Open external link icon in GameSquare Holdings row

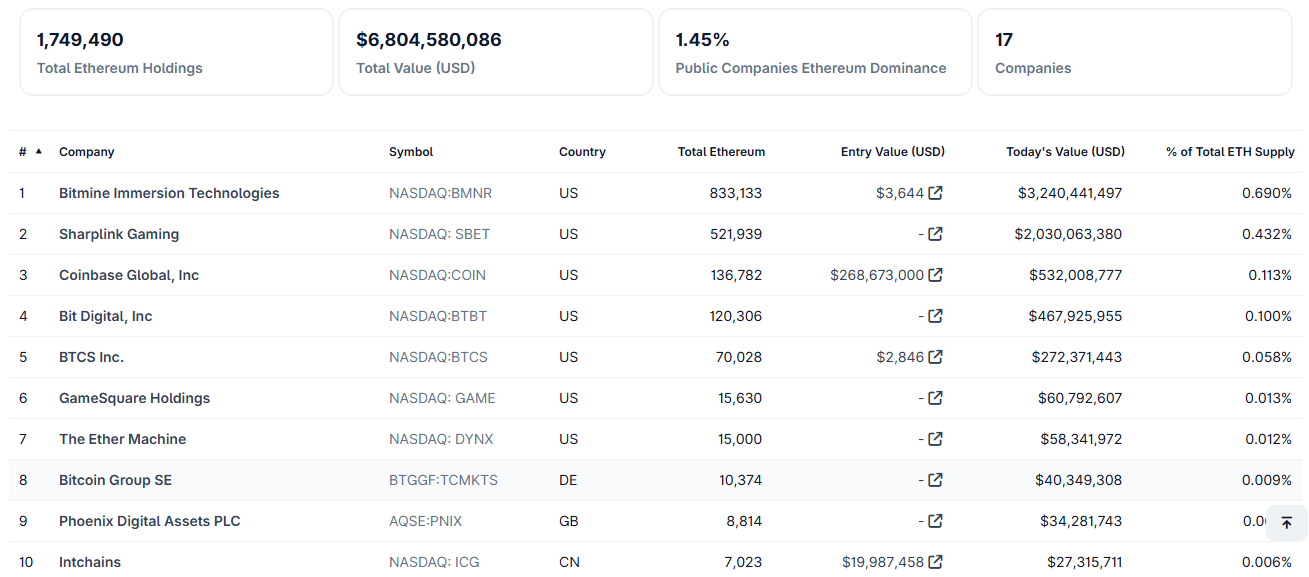pyautogui.click(x=936, y=398)
